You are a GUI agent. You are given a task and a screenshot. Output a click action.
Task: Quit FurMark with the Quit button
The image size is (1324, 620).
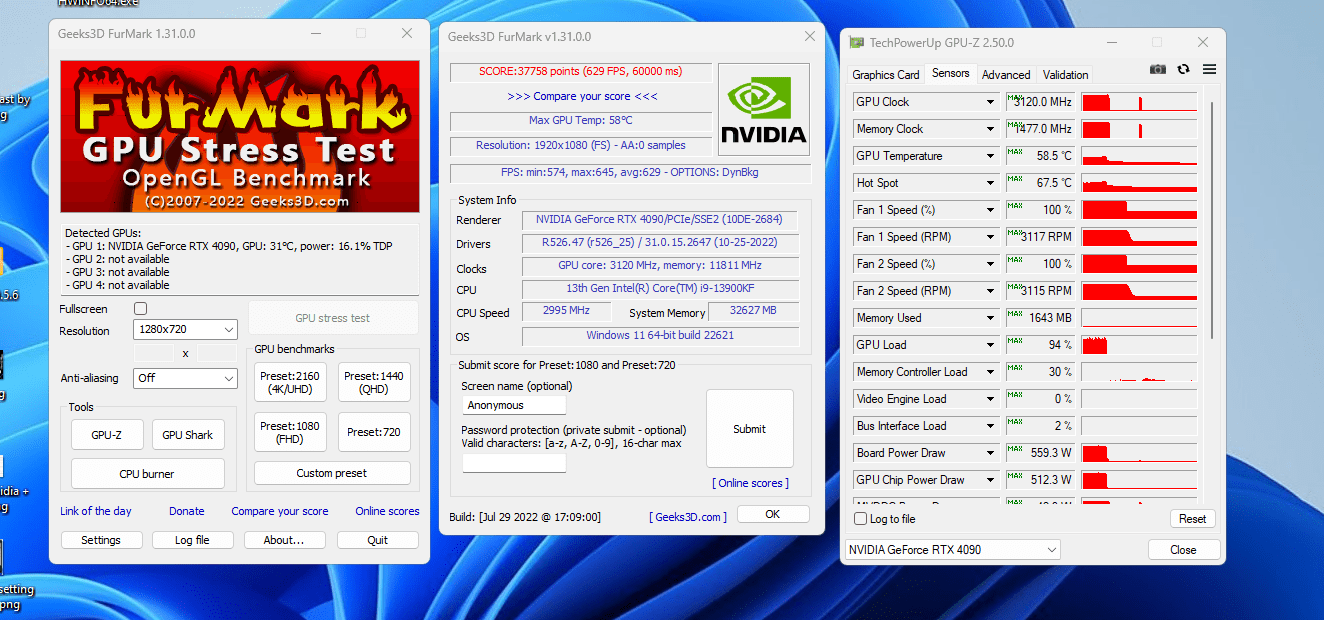pyautogui.click(x=378, y=540)
